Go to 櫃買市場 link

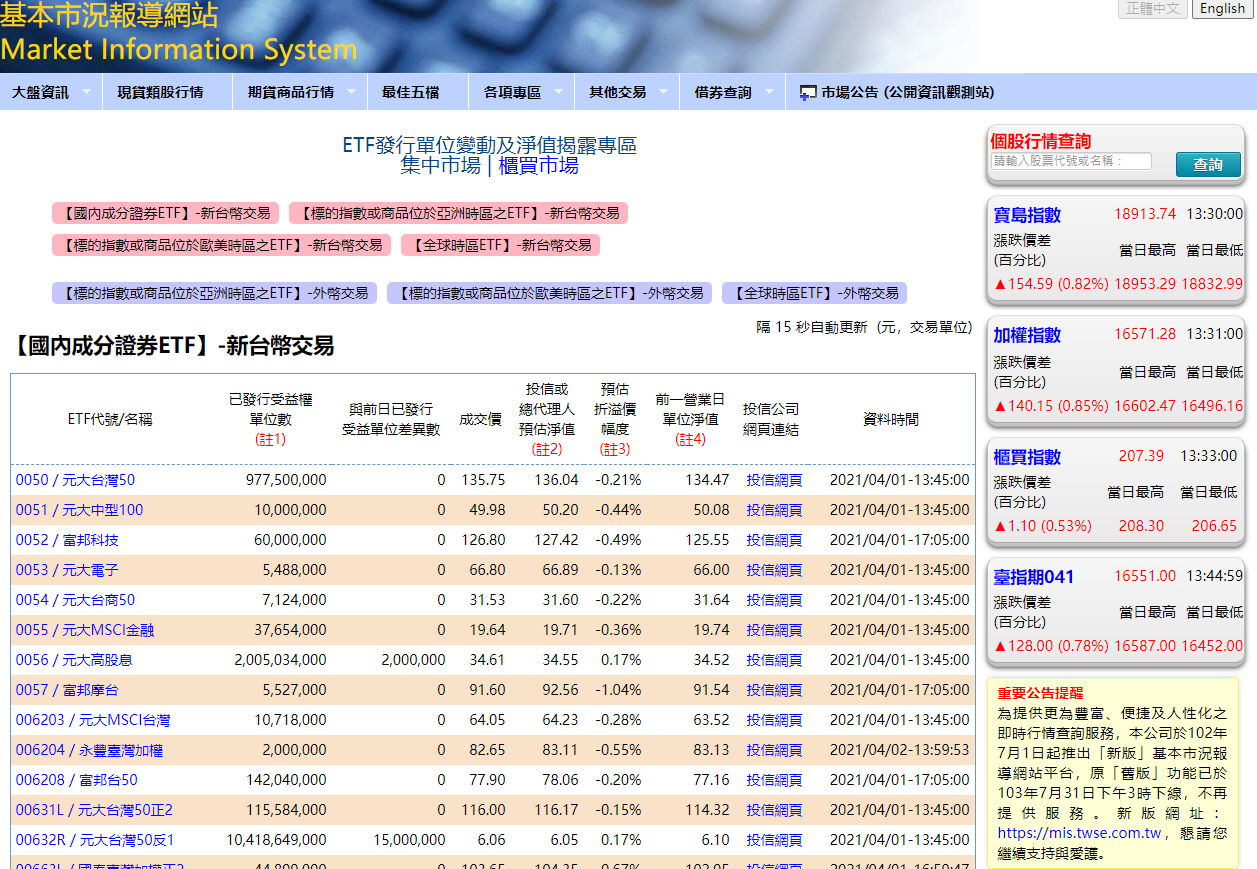pos(538,166)
